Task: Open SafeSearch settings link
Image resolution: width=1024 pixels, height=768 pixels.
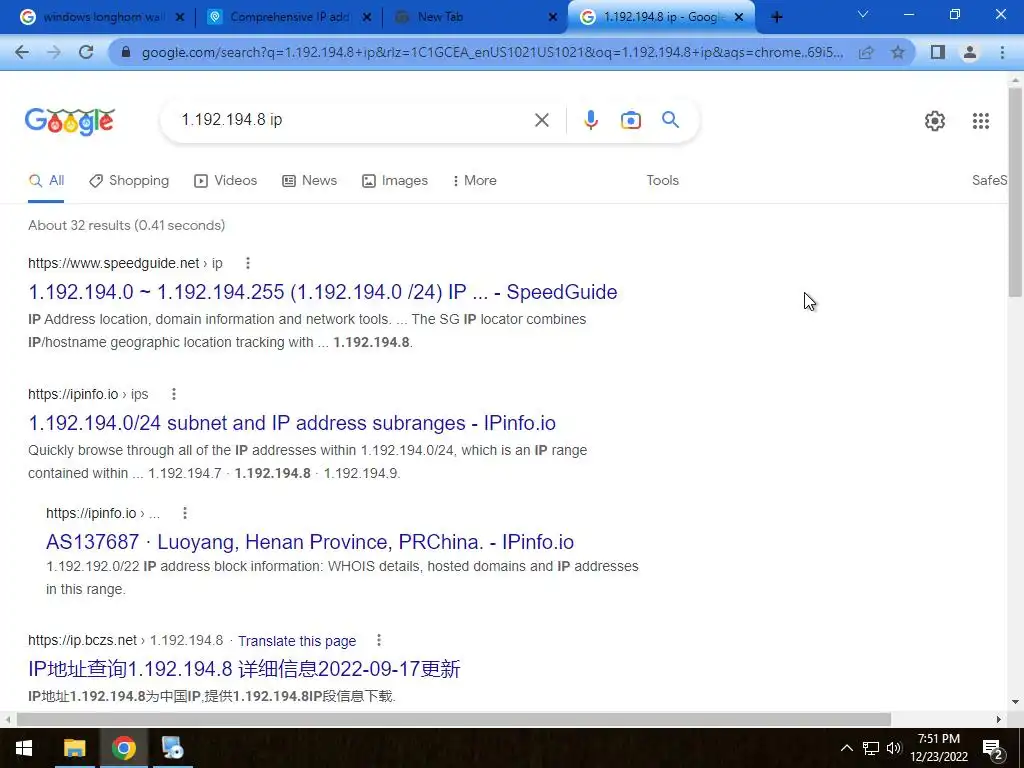Action: (x=989, y=181)
